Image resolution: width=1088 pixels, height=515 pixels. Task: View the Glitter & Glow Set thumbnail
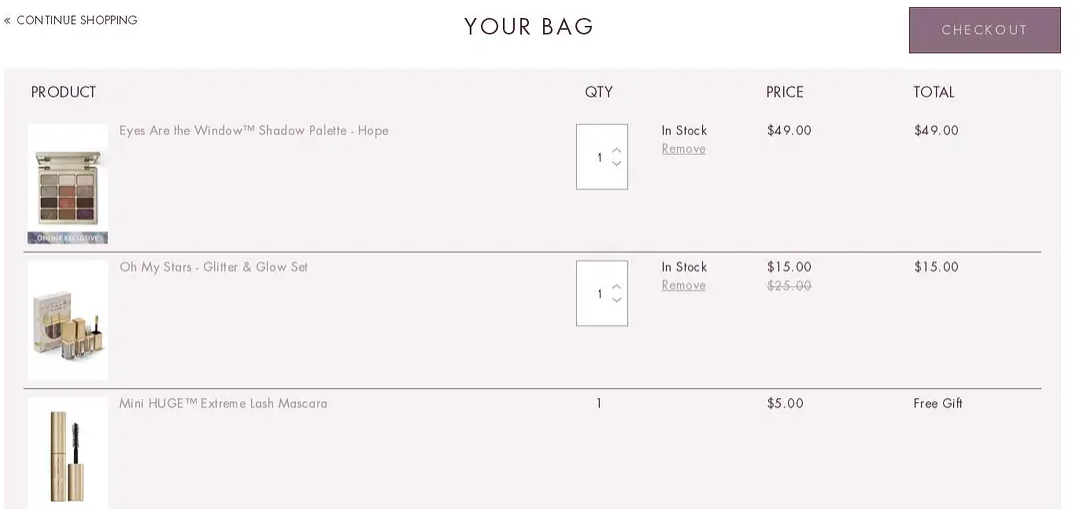[x=68, y=320]
